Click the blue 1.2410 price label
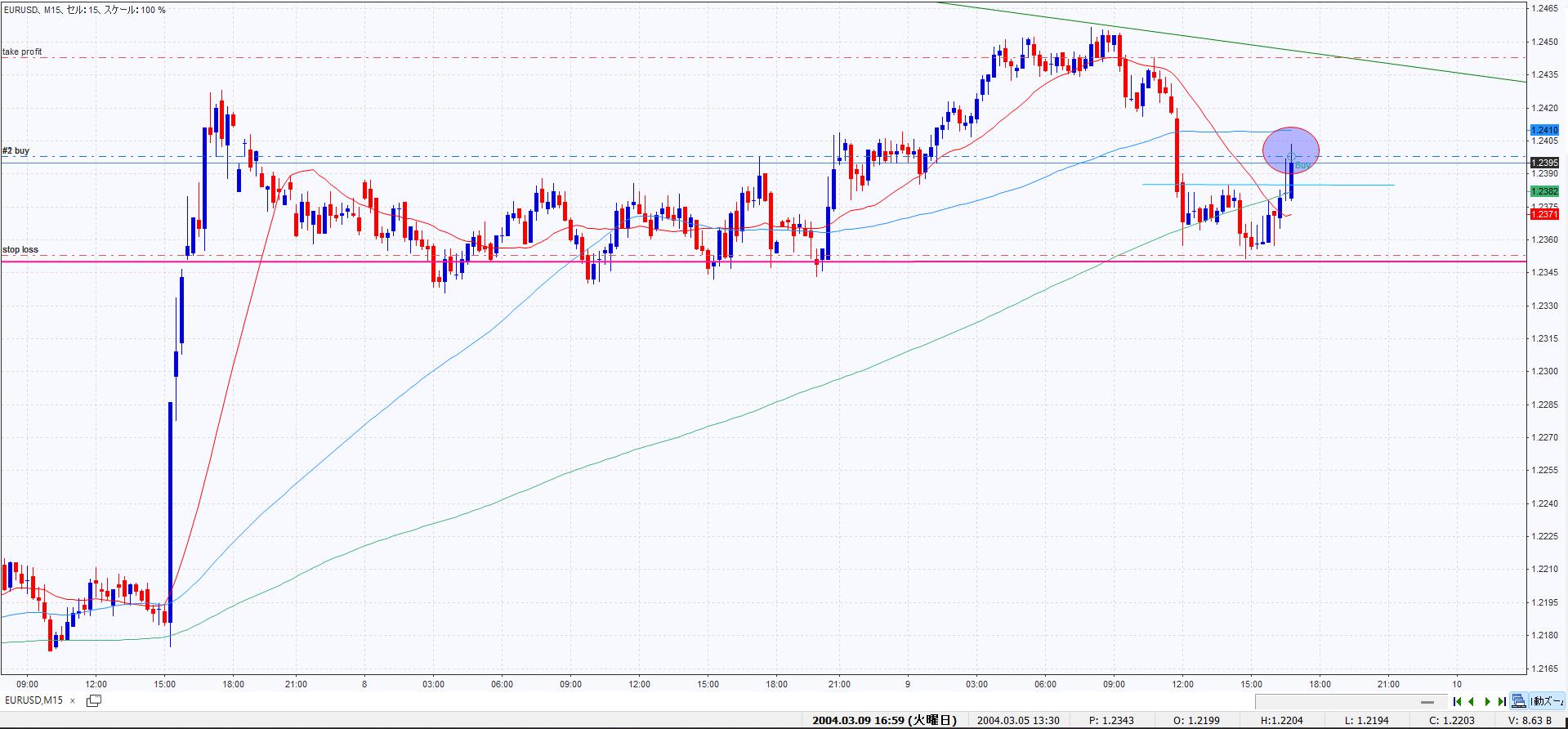This screenshot has height=729, width=1568. 1543,130
